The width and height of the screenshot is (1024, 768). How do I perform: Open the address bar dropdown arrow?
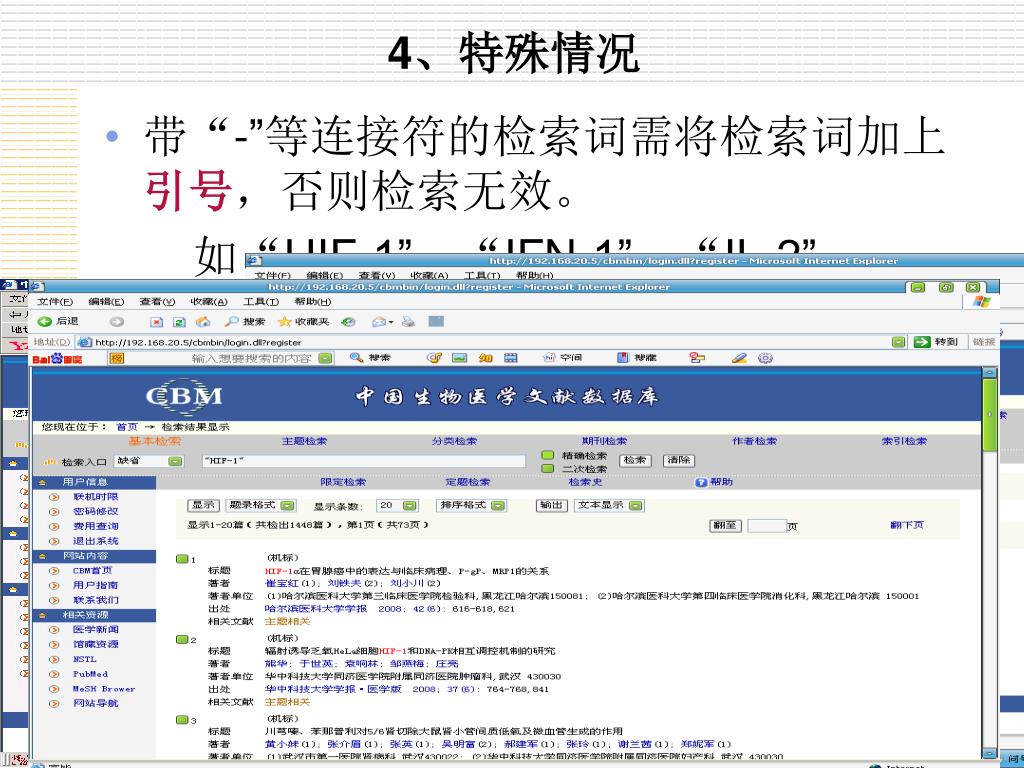click(x=899, y=342)
